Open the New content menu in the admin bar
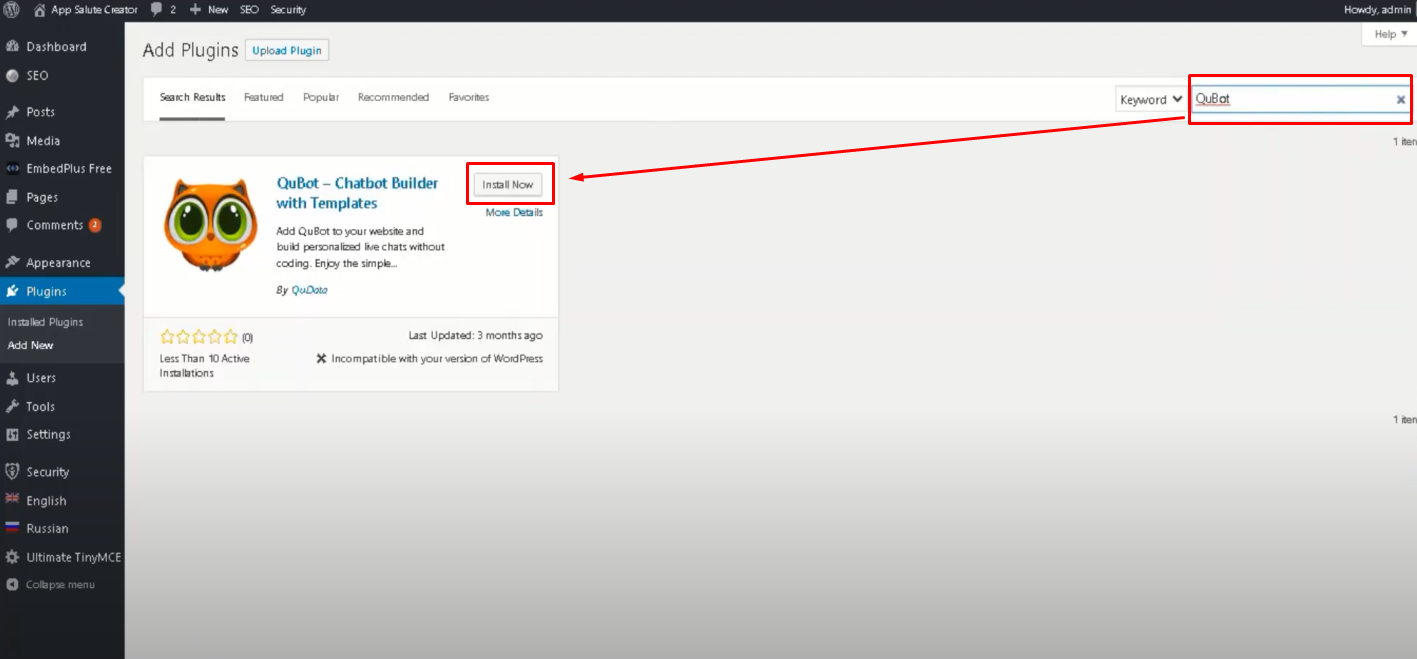 (x=209, y=10)
